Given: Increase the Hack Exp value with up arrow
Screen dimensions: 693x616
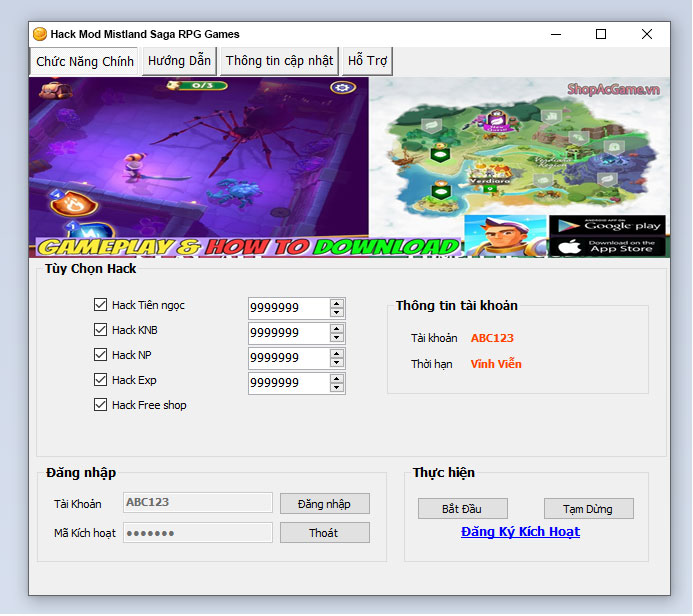Looking at the screenshot, I should (x=337, y=379).
